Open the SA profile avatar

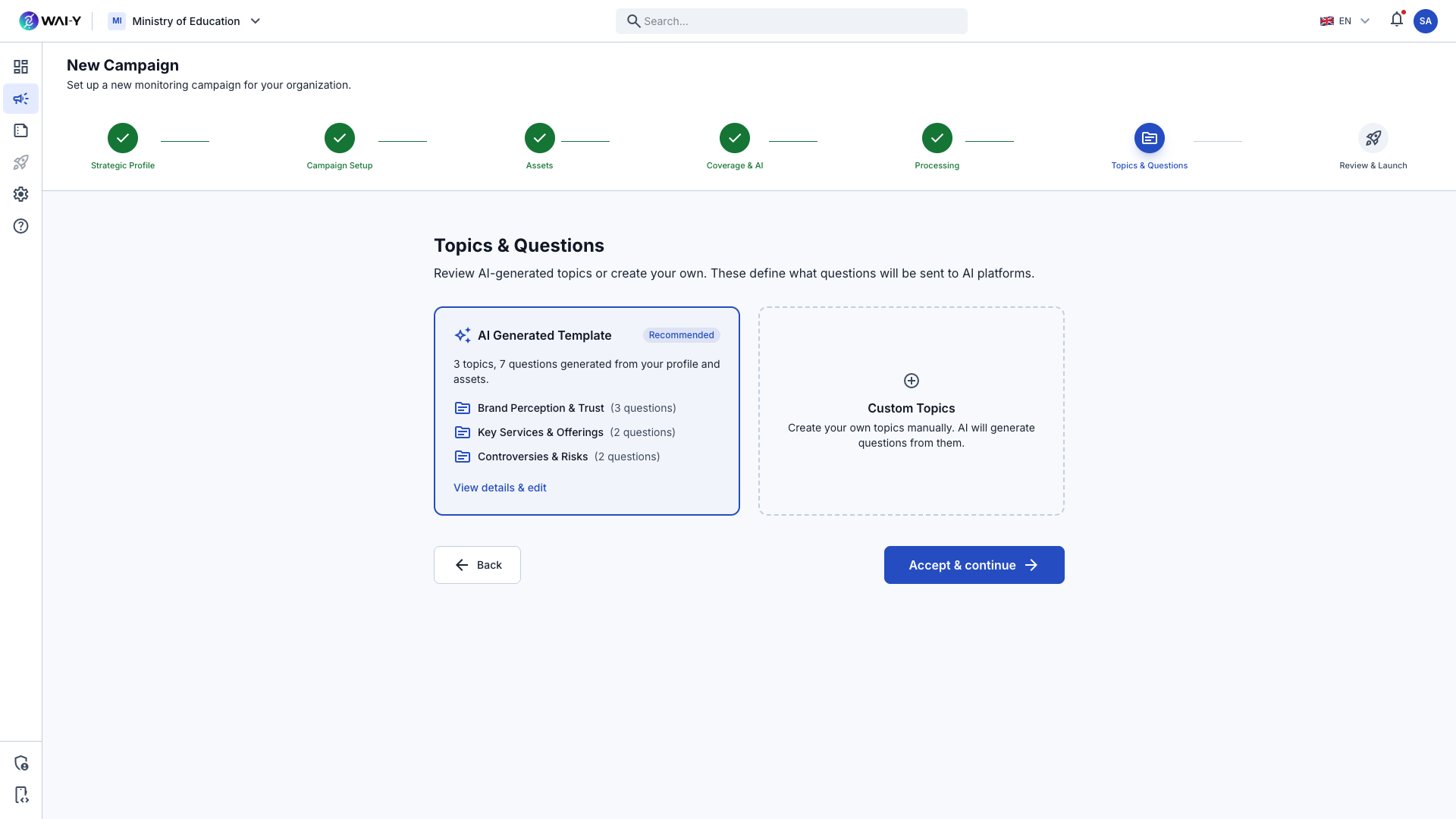[x=1426, y=20]
